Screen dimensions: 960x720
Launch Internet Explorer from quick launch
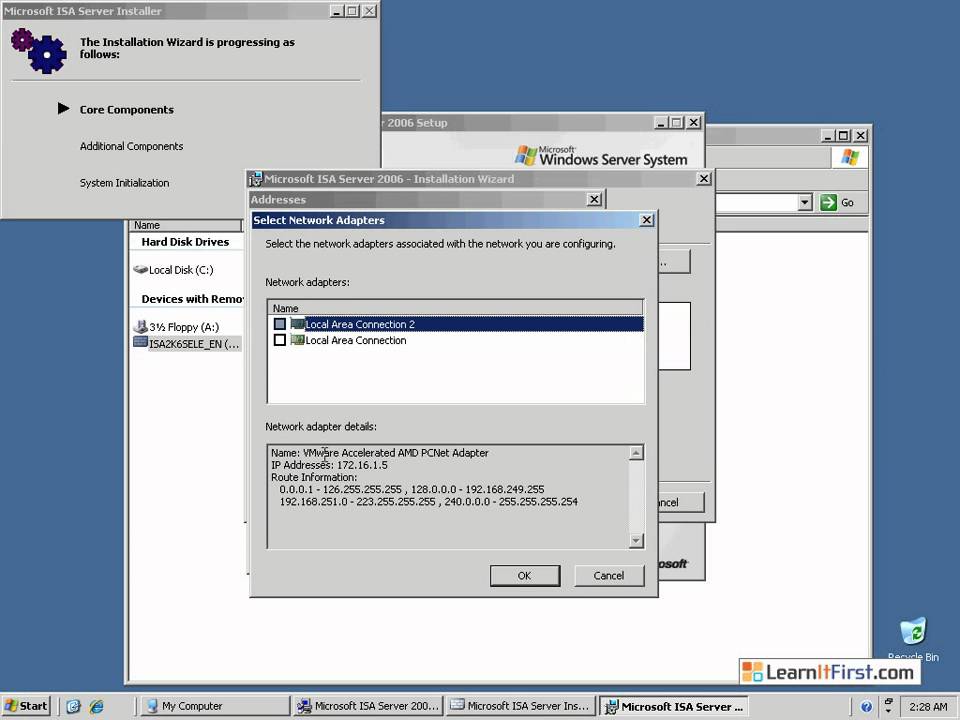(x=96, y=707)
